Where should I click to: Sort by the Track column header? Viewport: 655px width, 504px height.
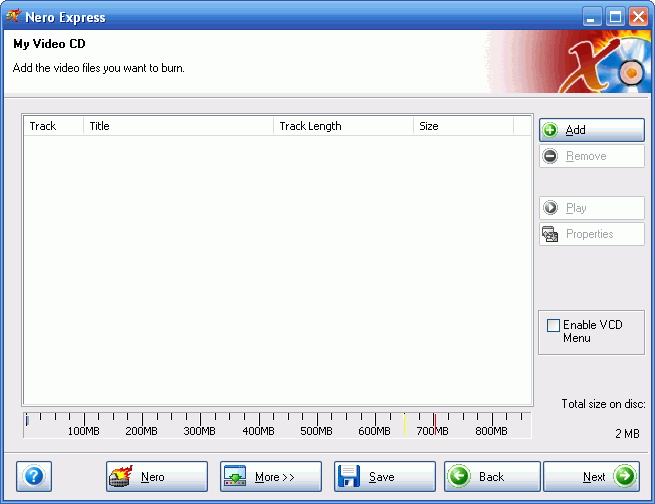(x=53, y=126)
